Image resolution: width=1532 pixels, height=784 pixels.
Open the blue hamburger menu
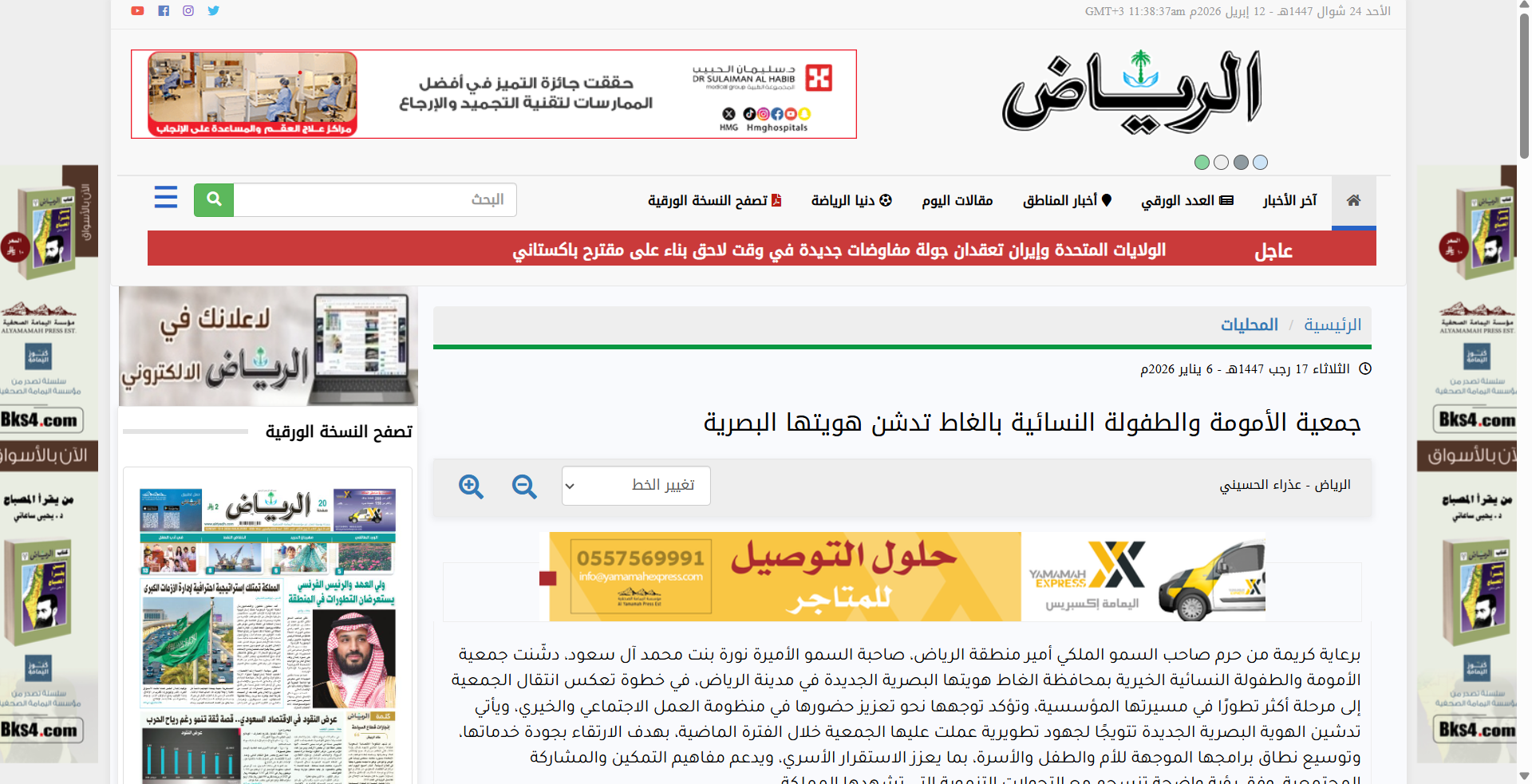point(166,197)
